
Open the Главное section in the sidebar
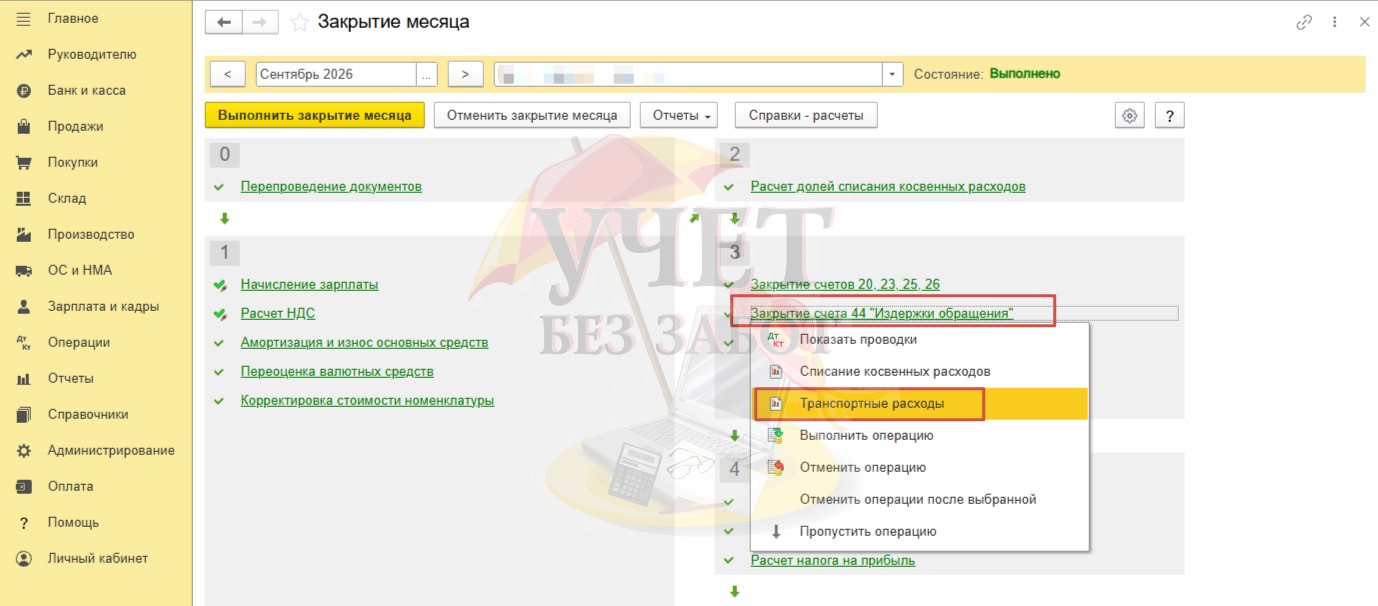click(73, 19)
